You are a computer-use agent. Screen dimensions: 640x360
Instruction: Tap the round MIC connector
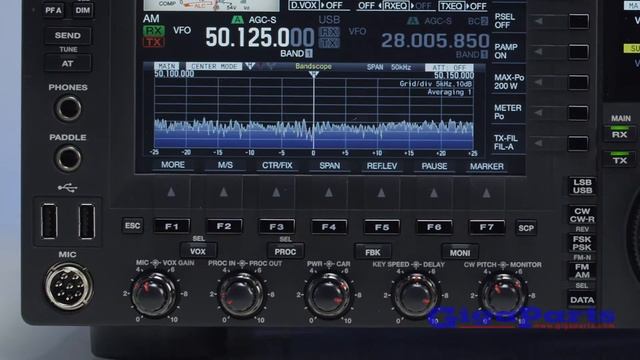69,287
